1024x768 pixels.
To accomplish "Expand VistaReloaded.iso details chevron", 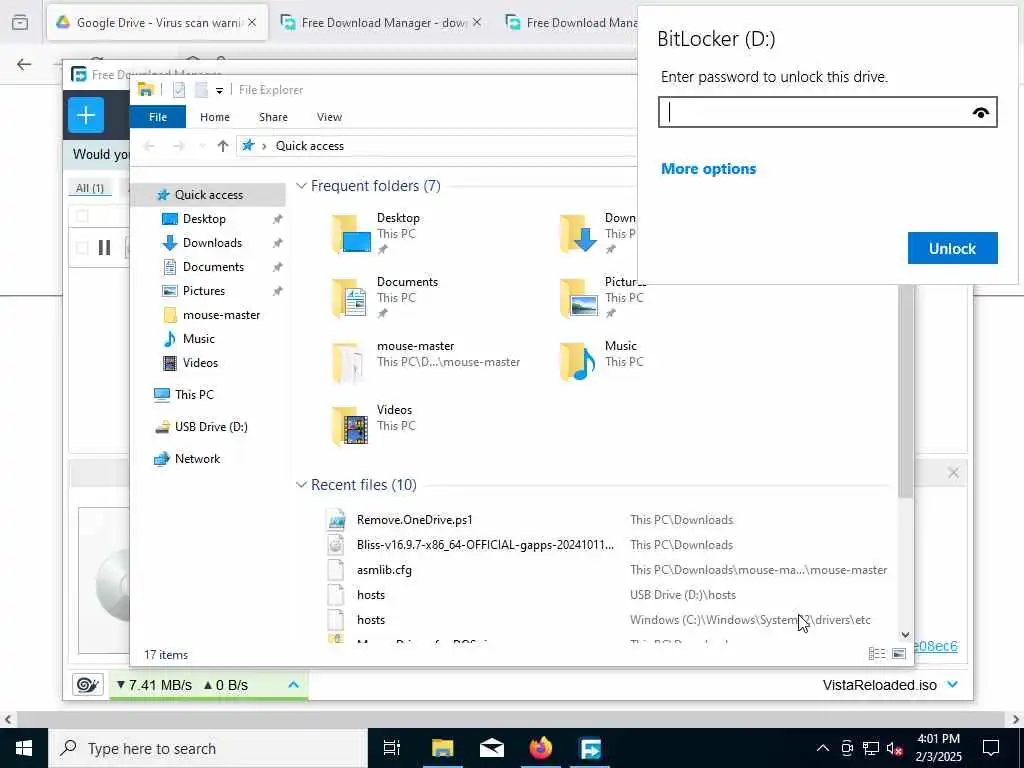I will (x=952, y=684).
